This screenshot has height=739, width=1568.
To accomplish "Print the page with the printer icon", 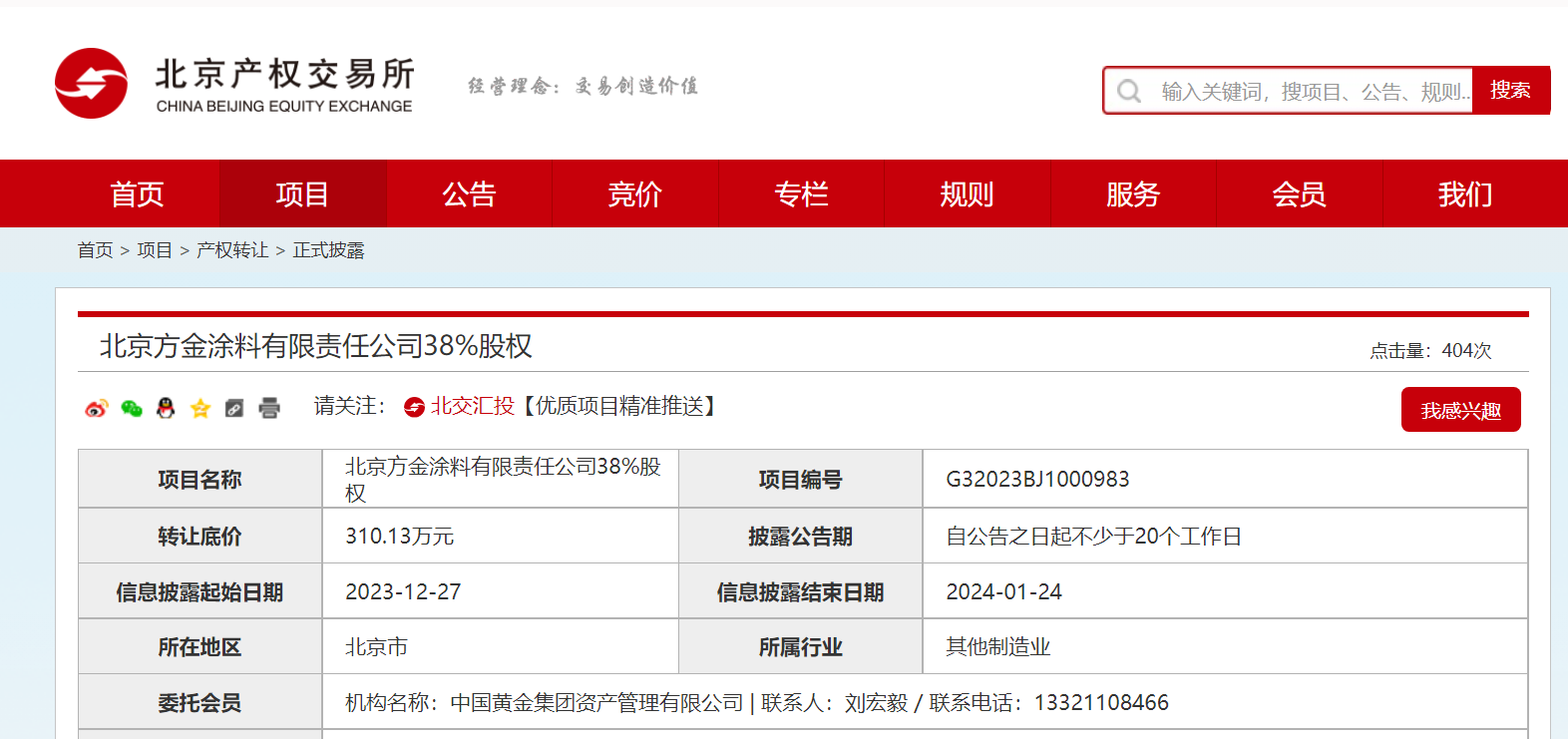I will point(269,408).
